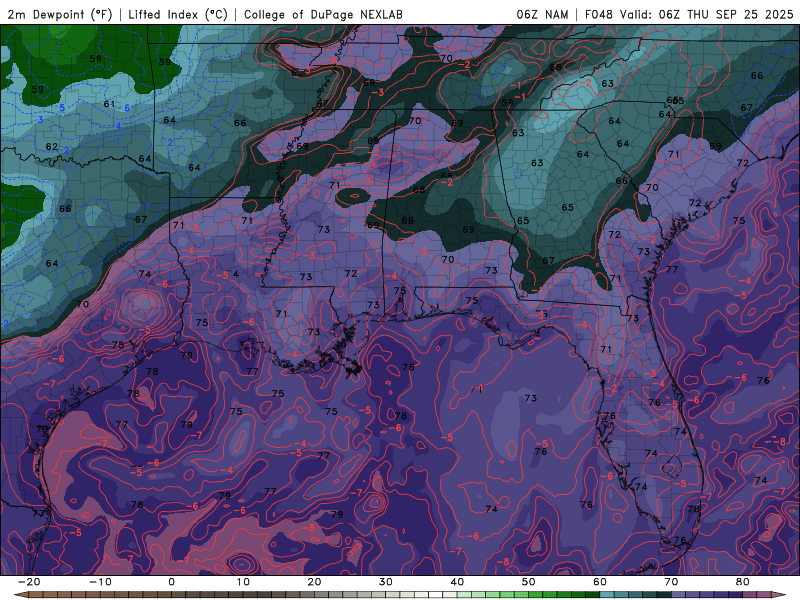Screen dimensions: 800x600
Task: Click the "80" color scale label
Action: [743, 582]
